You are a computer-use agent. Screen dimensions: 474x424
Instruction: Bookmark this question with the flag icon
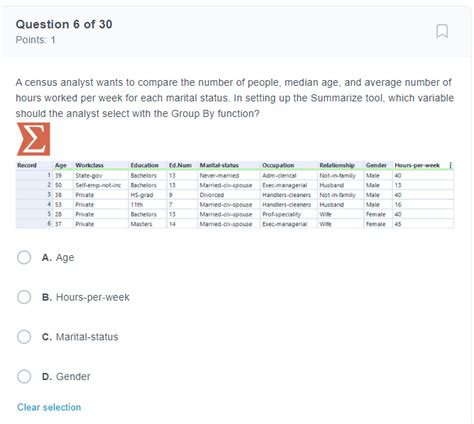click(442, 31)
